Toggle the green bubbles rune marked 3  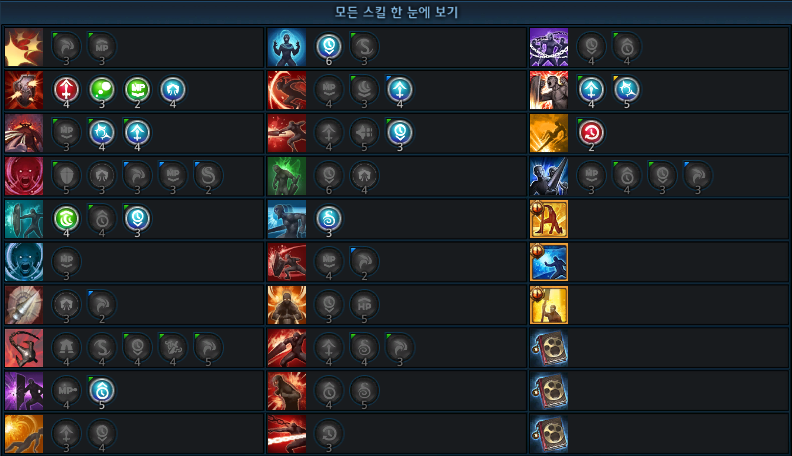tap(102, 90)
